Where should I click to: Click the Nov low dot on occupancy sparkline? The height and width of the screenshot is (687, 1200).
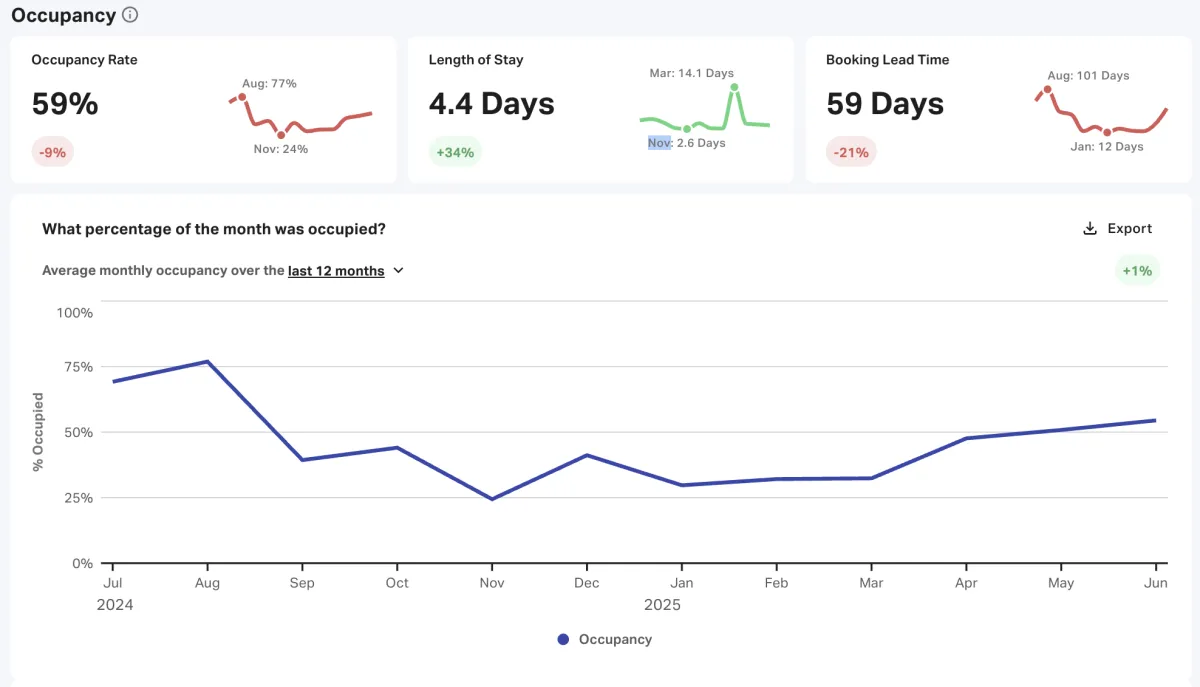pyautogui.click(x=281, y=135)
